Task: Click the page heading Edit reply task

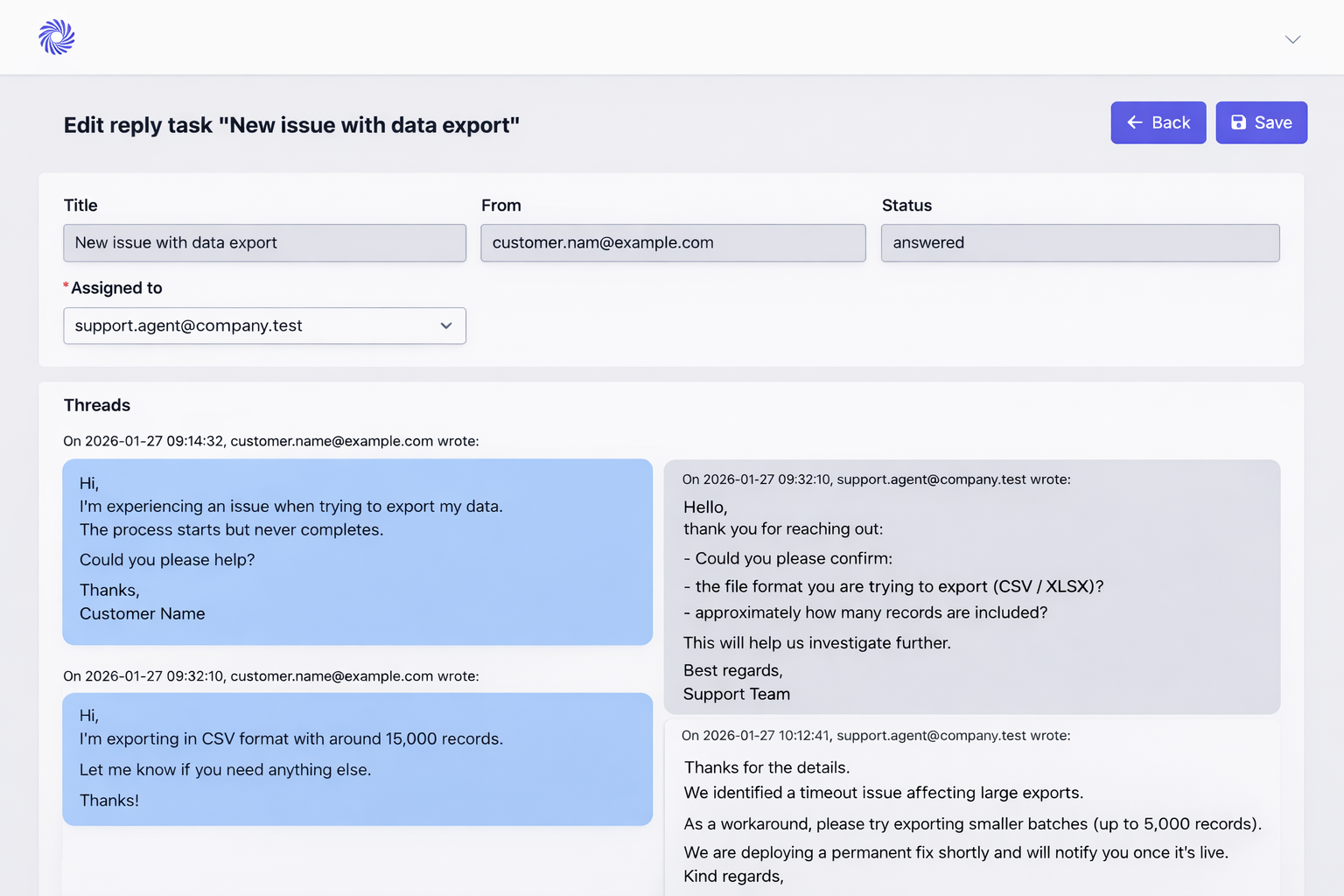Action: [x=290, y=125]
